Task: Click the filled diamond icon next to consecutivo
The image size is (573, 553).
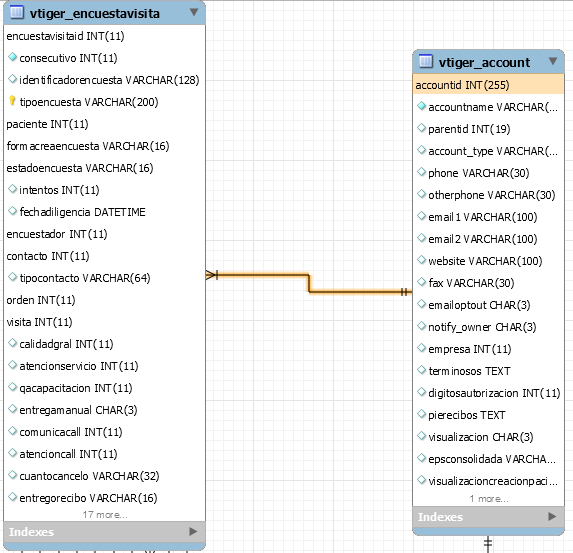Action: (12, 57)
